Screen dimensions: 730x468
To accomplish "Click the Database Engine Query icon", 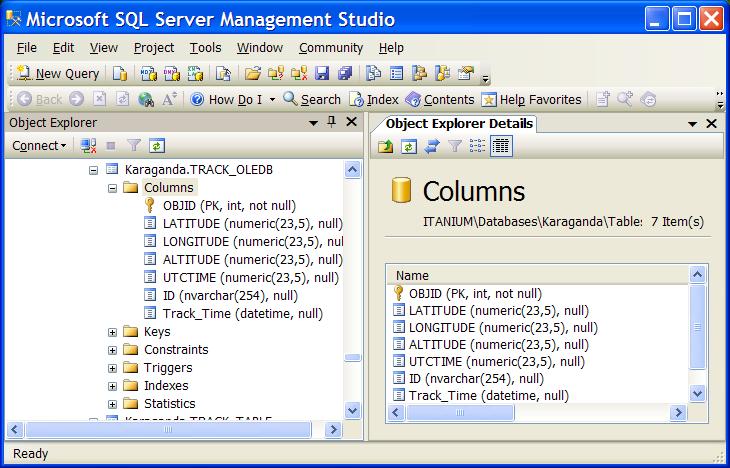I will click(120, 74).
